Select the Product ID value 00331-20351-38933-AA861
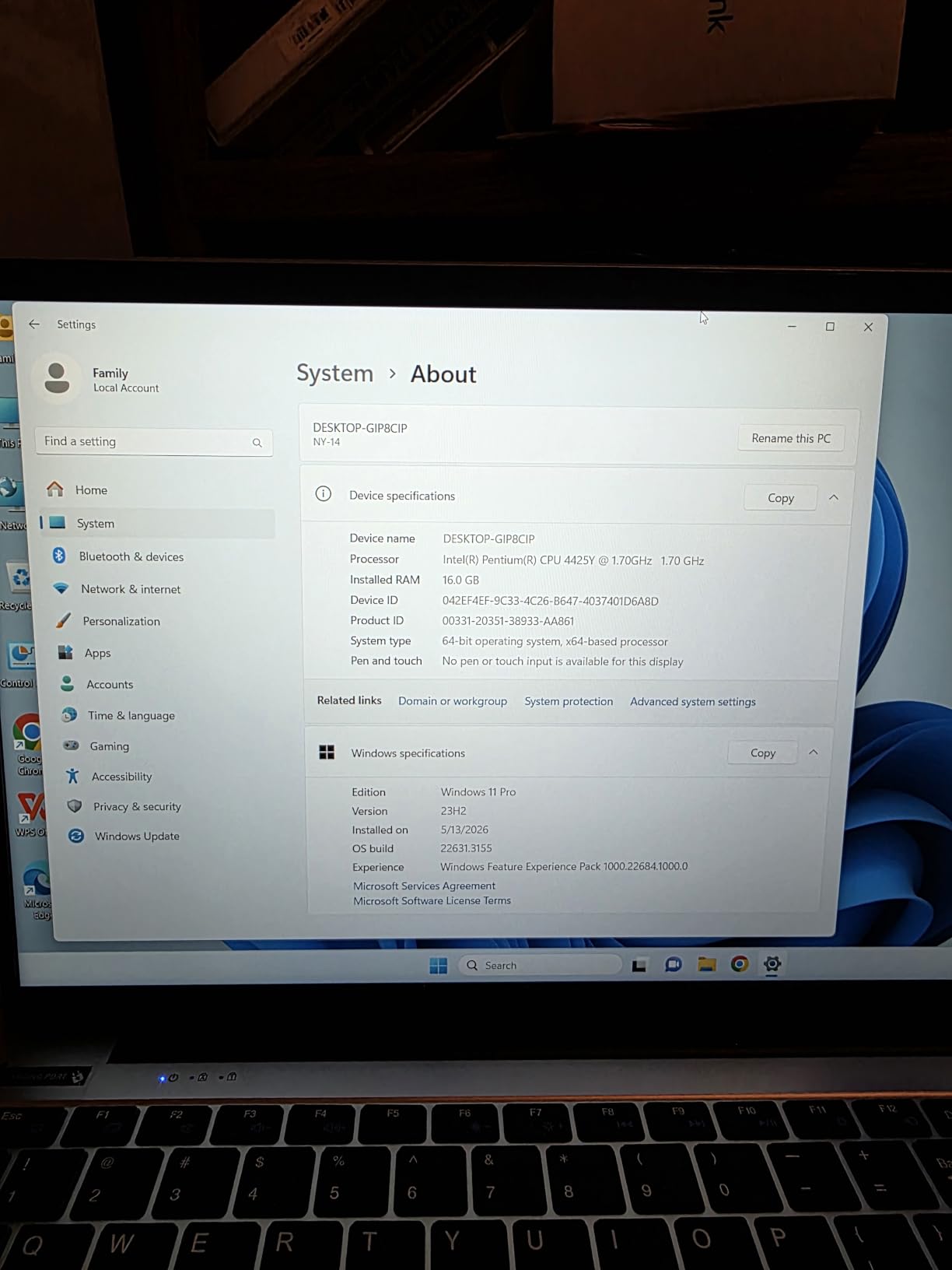 508,621
